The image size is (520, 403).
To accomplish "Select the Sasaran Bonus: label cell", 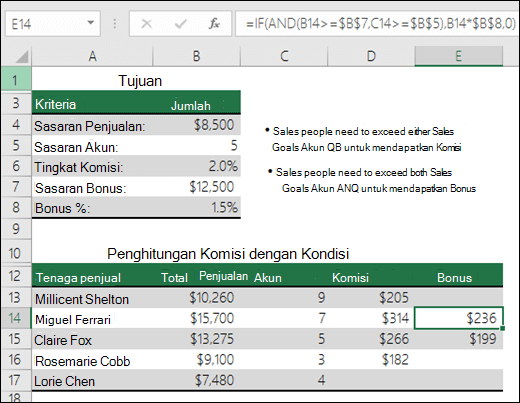I will pyautogui.click(x=92, y=187).
